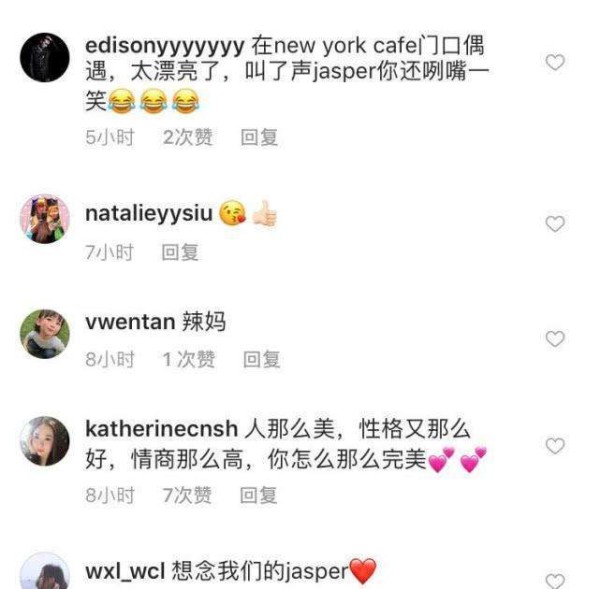Image resolution: width=600 pixels, height=589 pixels.
Task: Open the edisonyyyyyyy username link
Action: point(165,47)
